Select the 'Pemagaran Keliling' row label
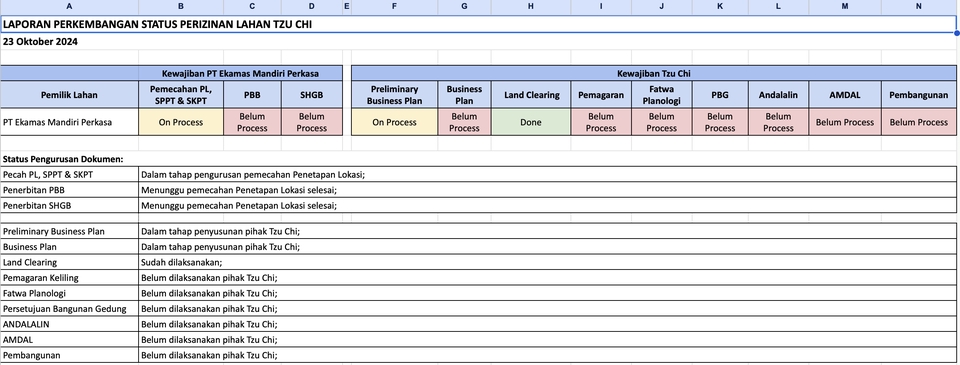Image resolution: width=960 pixels, height=365 pixels. pos(69,277)
